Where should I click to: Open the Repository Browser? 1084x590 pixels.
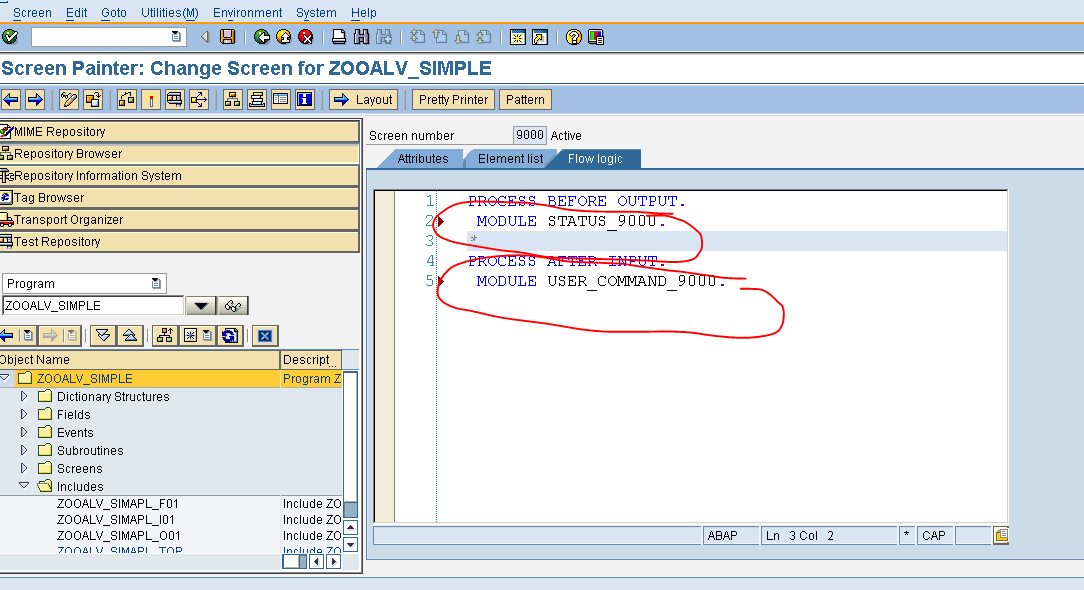point(62,153)
